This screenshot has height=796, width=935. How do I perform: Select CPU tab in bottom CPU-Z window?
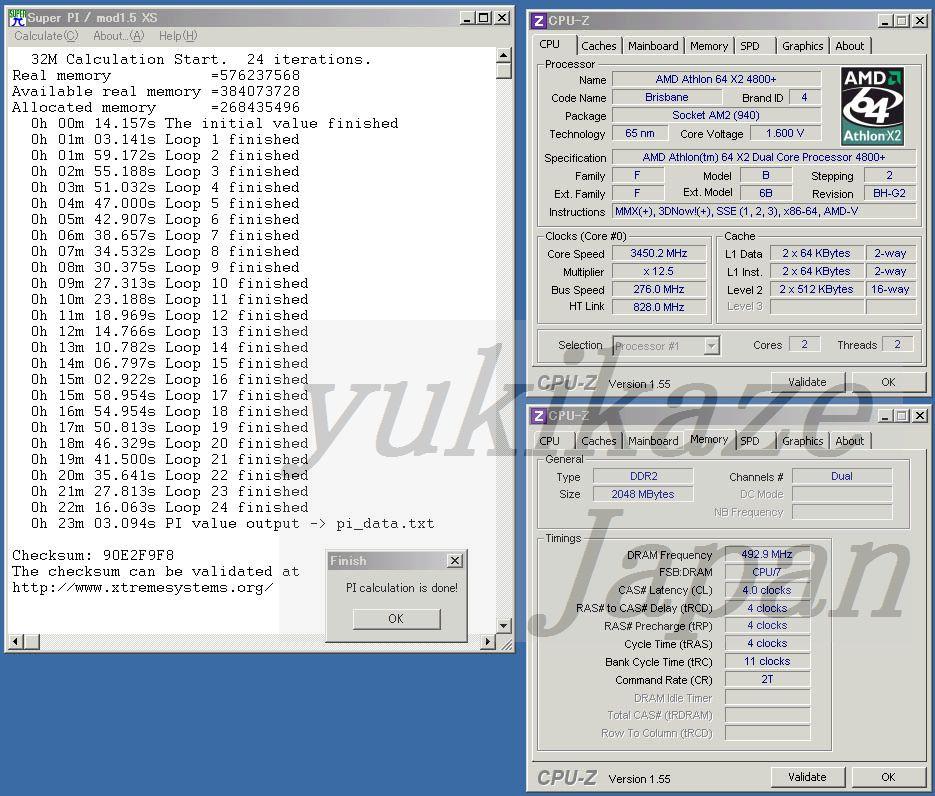pyautogui.click(x=550, y=441)
